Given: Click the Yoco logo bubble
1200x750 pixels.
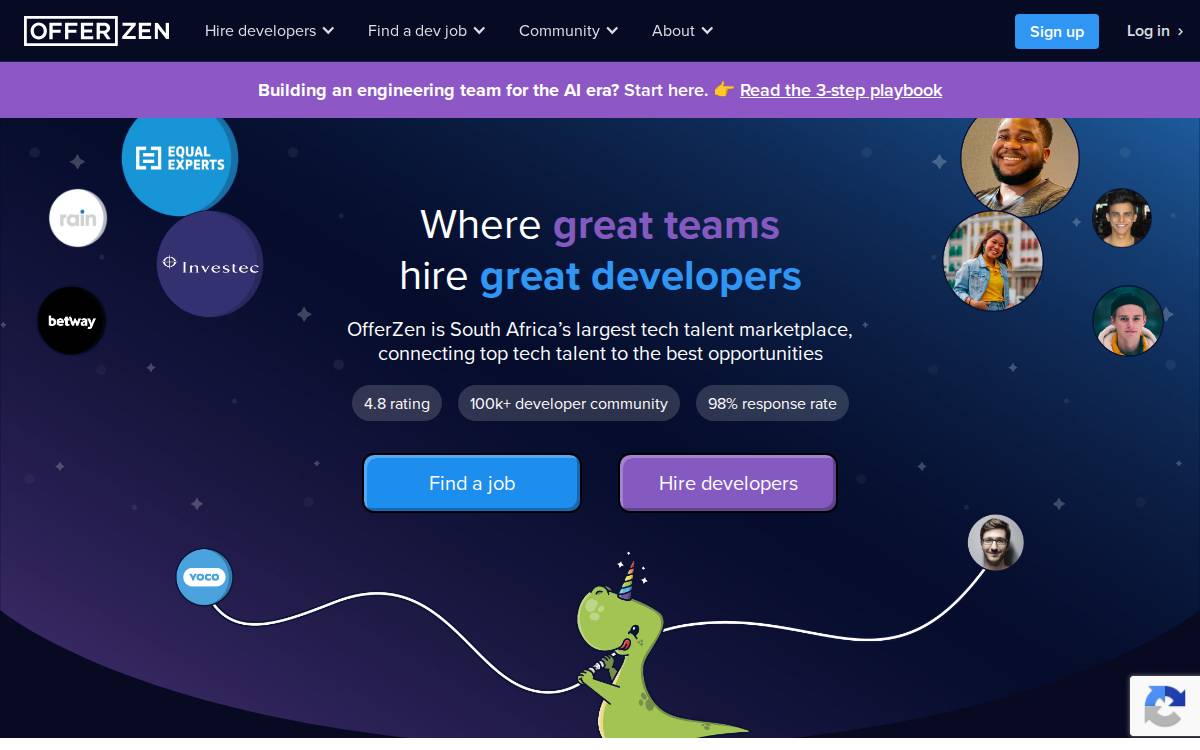Looking at the screenshot, I should pos(204,577).
